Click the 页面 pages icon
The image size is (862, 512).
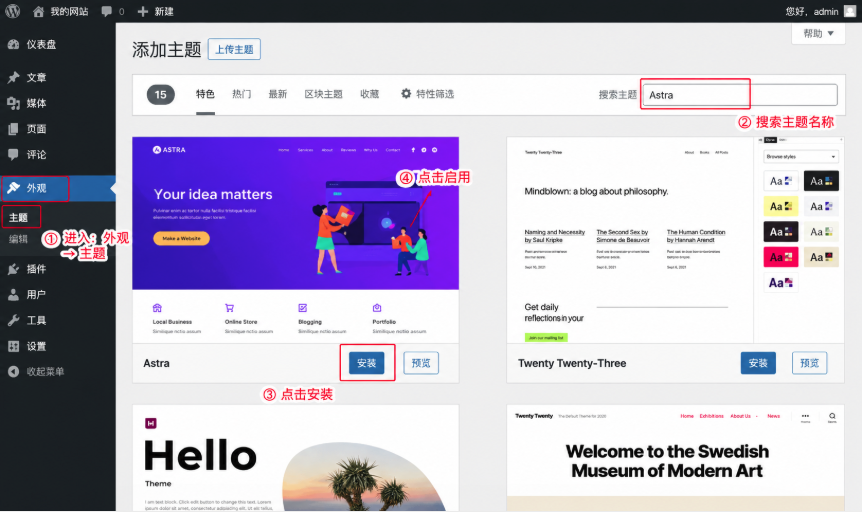(x=14, y=129)
